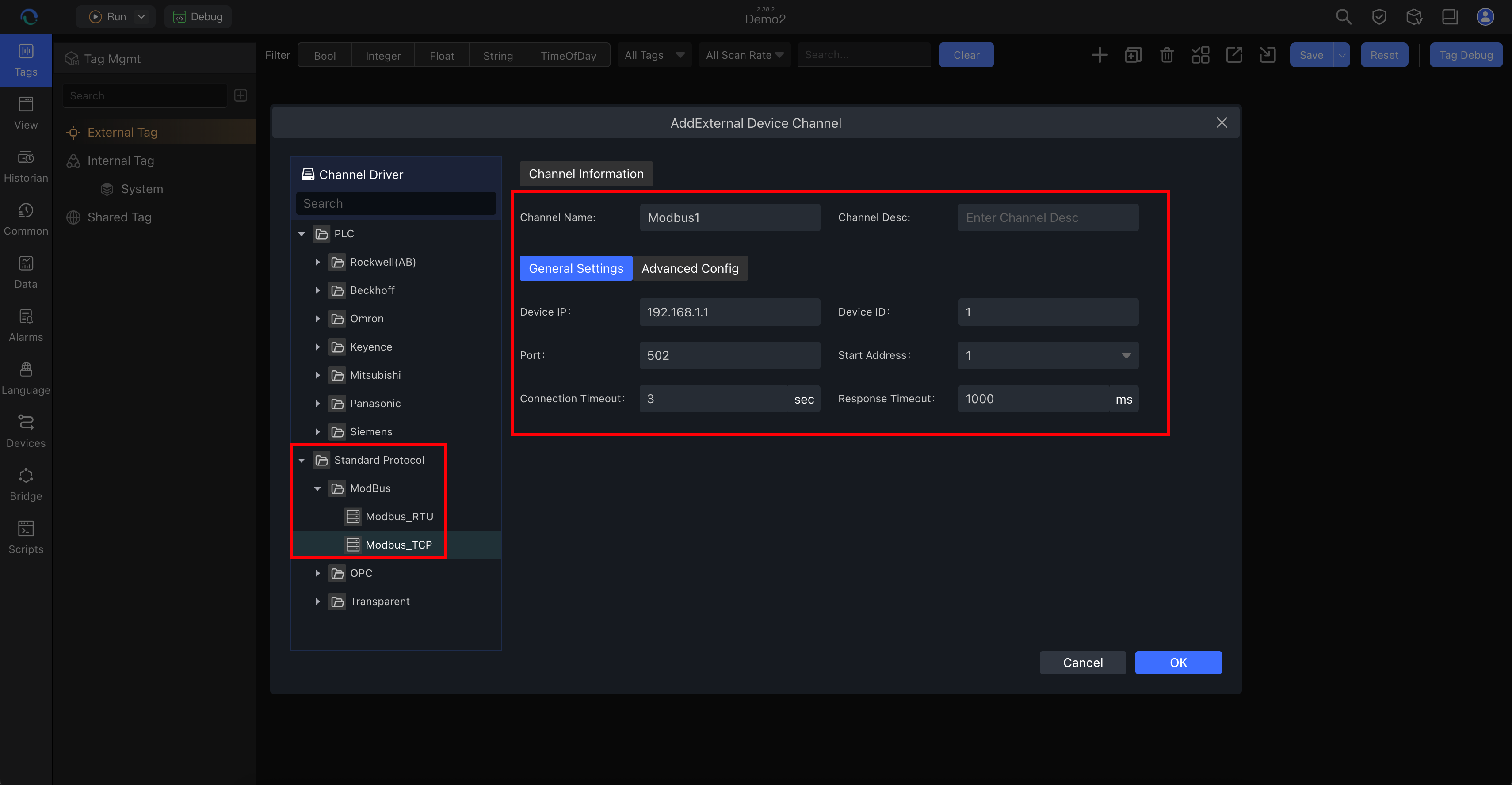
Task: Filter tags by Bool type
Action: pyautogui.click(x=325, y=55)
